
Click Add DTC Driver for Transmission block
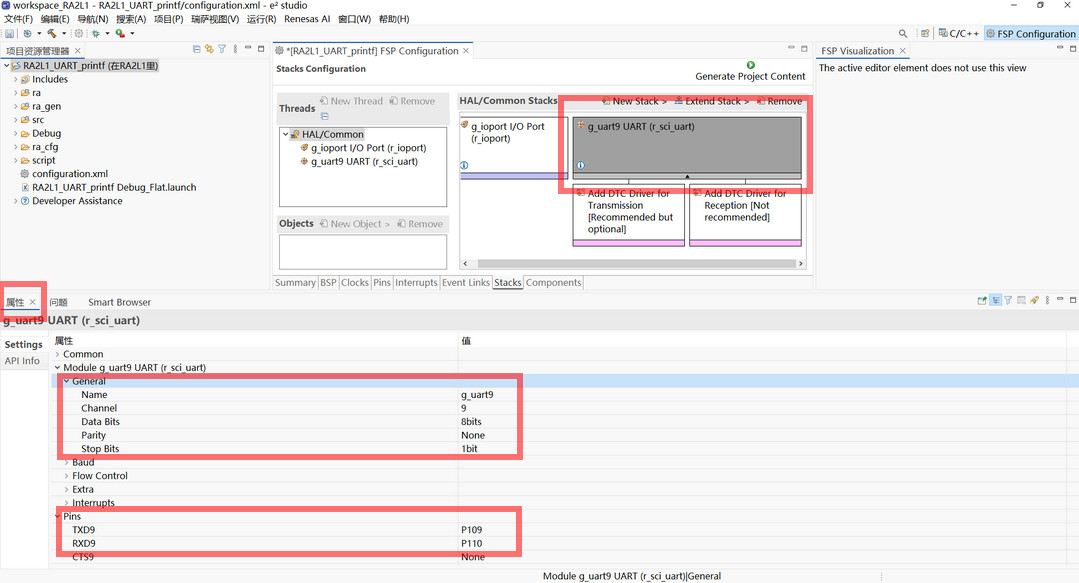(x=628, y=214)
